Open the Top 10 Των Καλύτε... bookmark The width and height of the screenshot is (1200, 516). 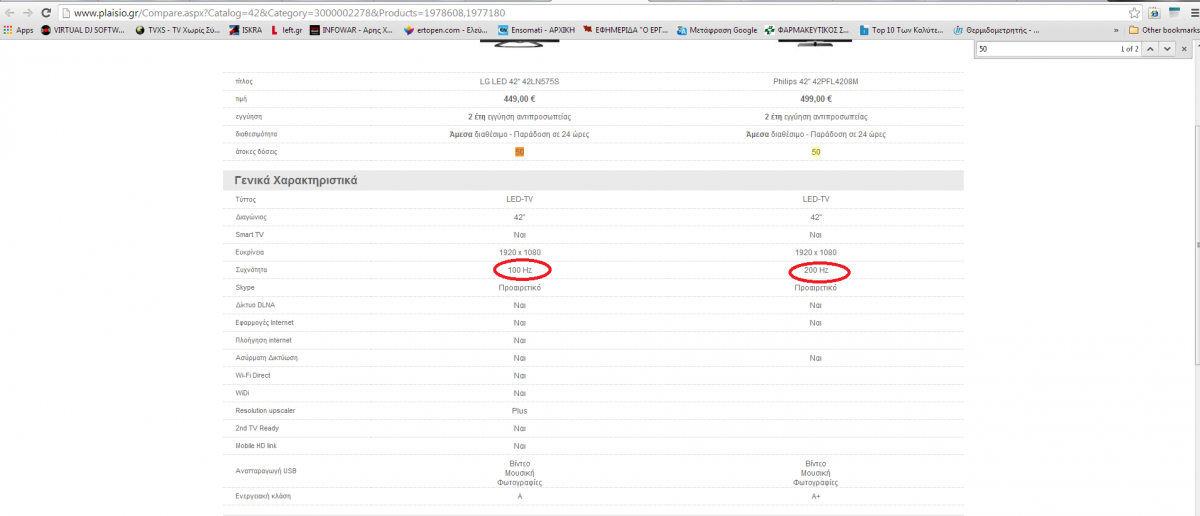(902, 30)
